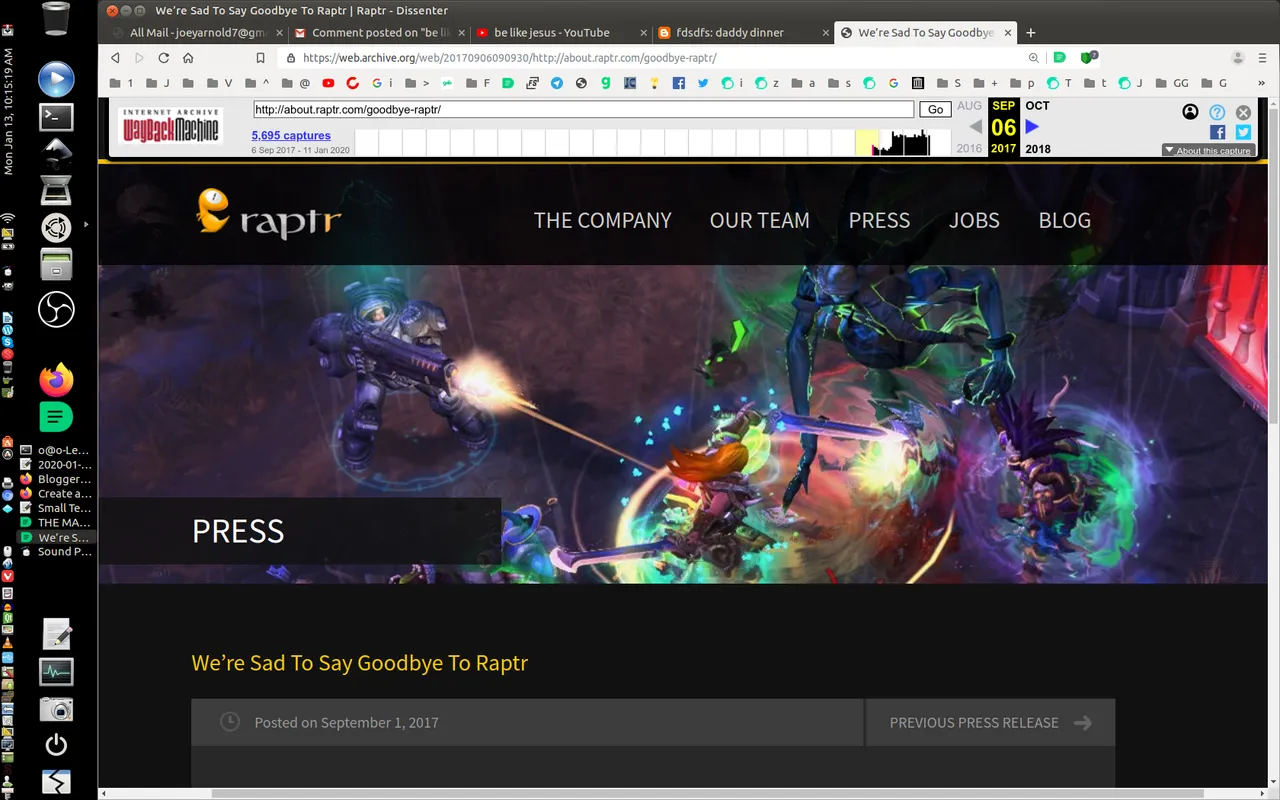The width and height of the screenshot is (1280, 800).
Task: Launch Firefox from the dock
Action: tap(57, 380)
